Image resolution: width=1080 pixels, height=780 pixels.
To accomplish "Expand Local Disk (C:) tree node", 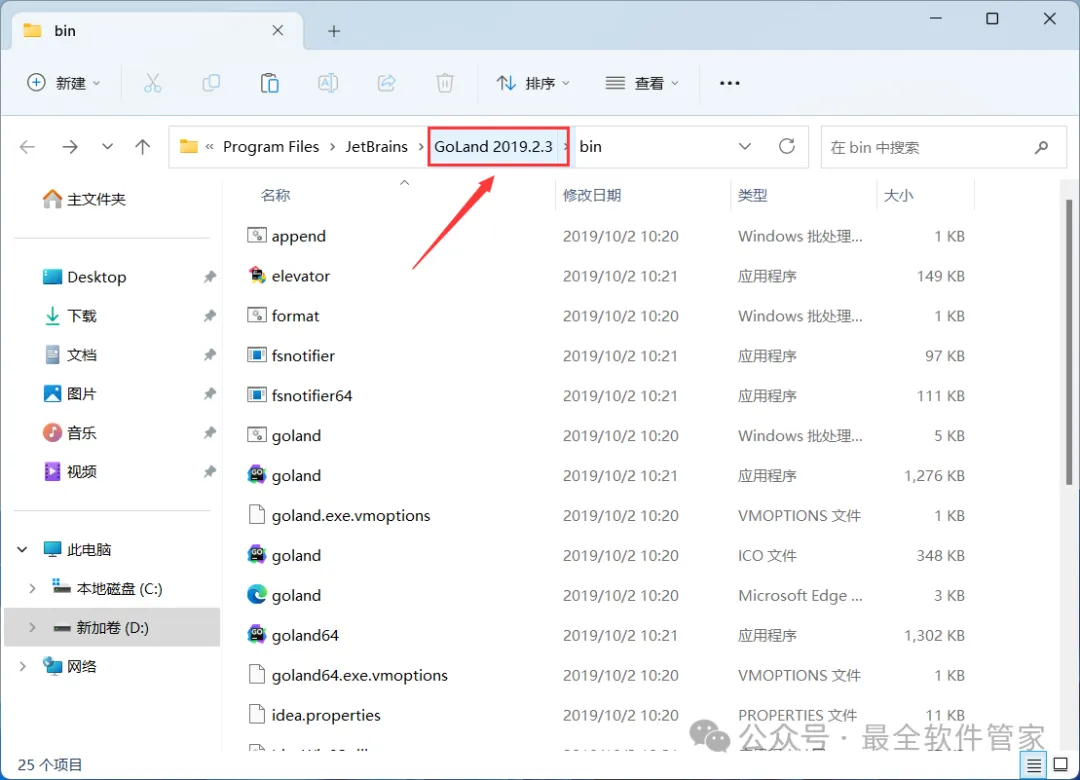I will pos(32,588).
